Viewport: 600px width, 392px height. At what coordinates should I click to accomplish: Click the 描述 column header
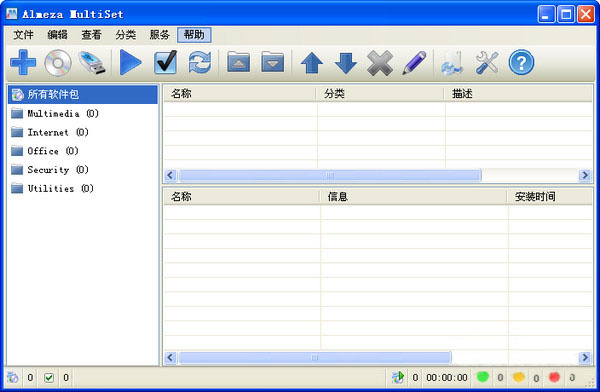pos(518,94)
